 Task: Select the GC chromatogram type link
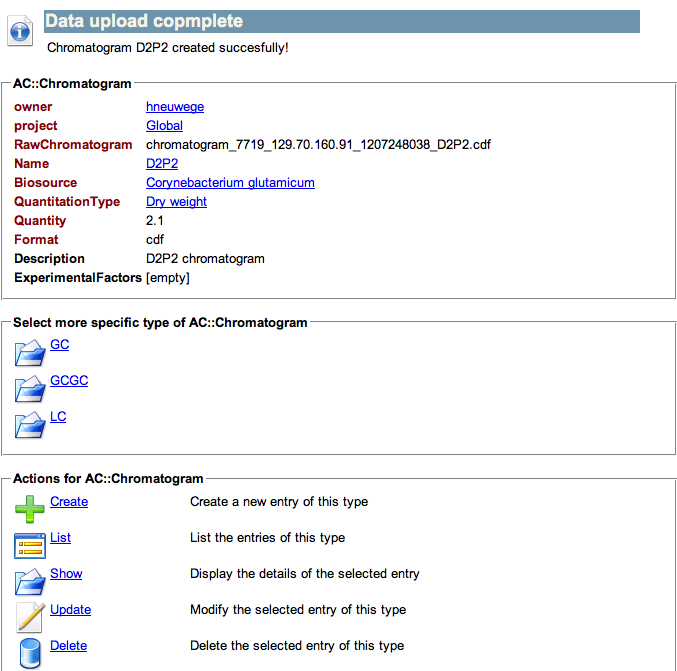click(60, 345)
